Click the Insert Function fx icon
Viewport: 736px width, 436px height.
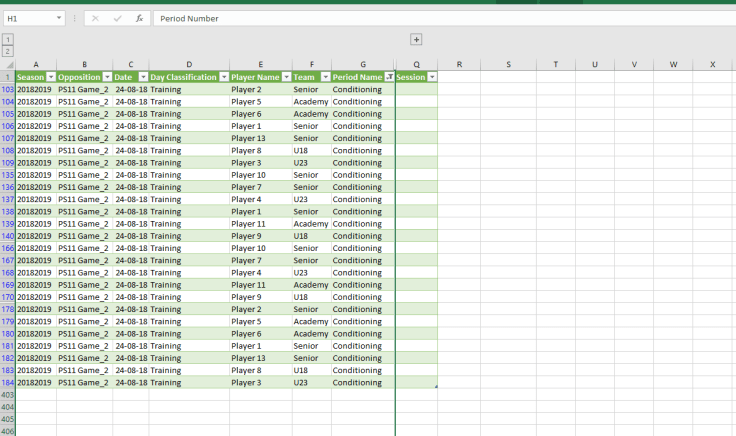click(139, 18)
